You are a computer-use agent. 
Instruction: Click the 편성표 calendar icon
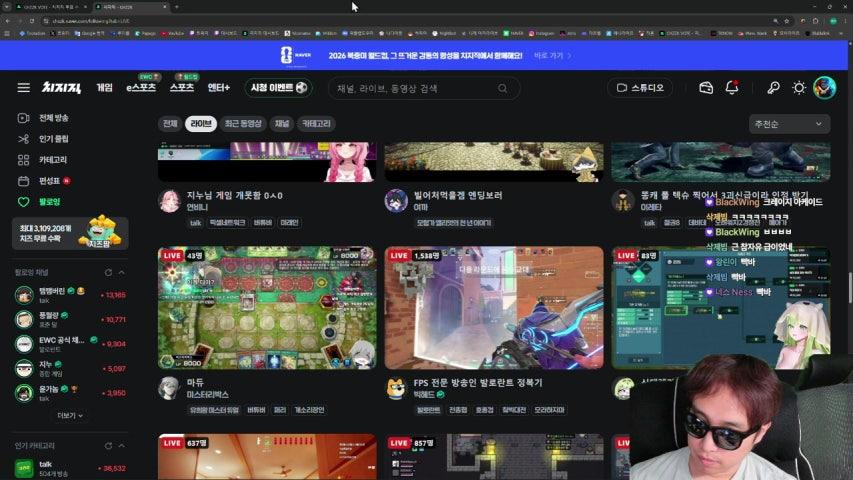tap(23, 181)
